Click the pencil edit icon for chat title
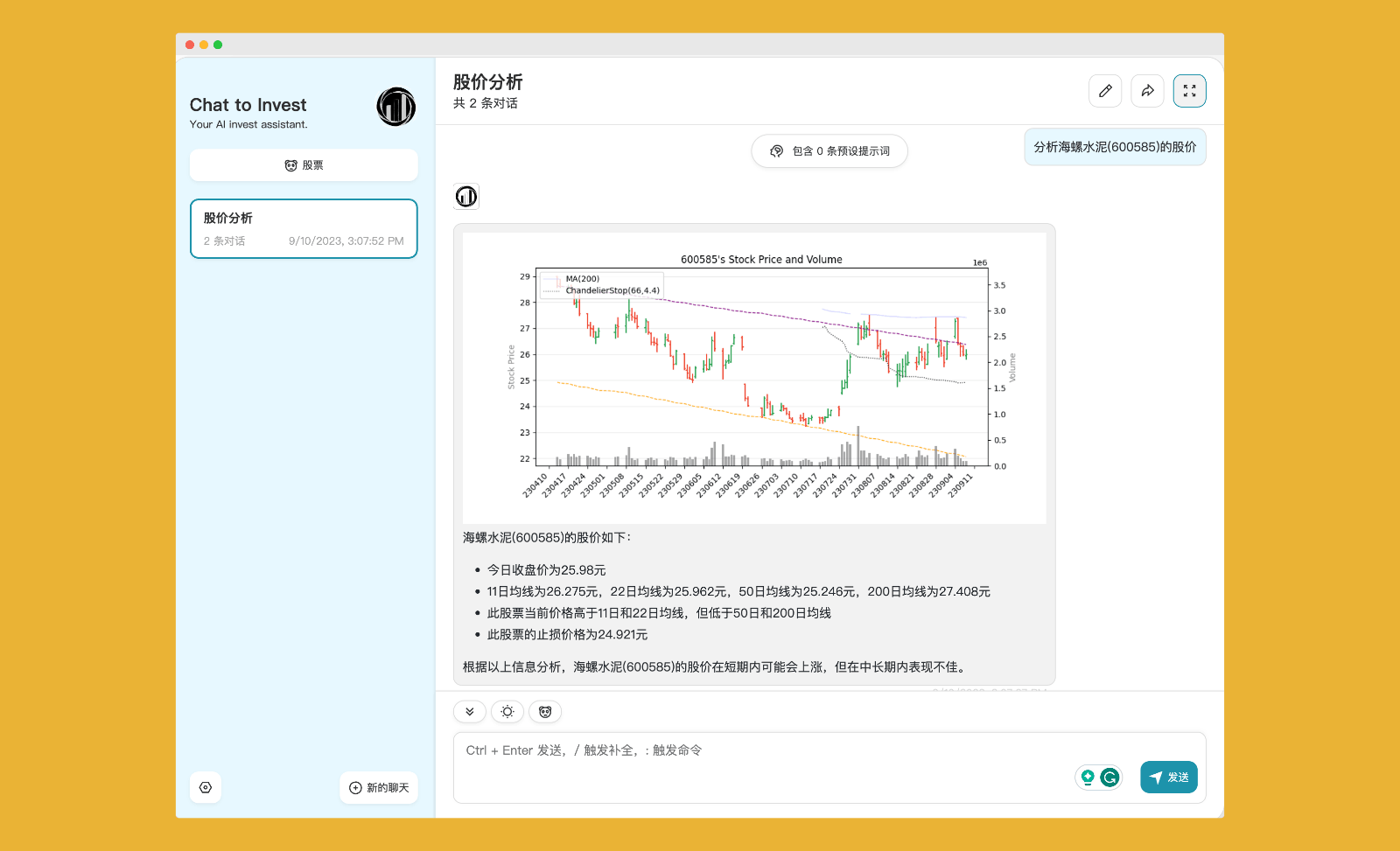The height and width of the screenshot is (851, 1400). tap(1105, 91)
